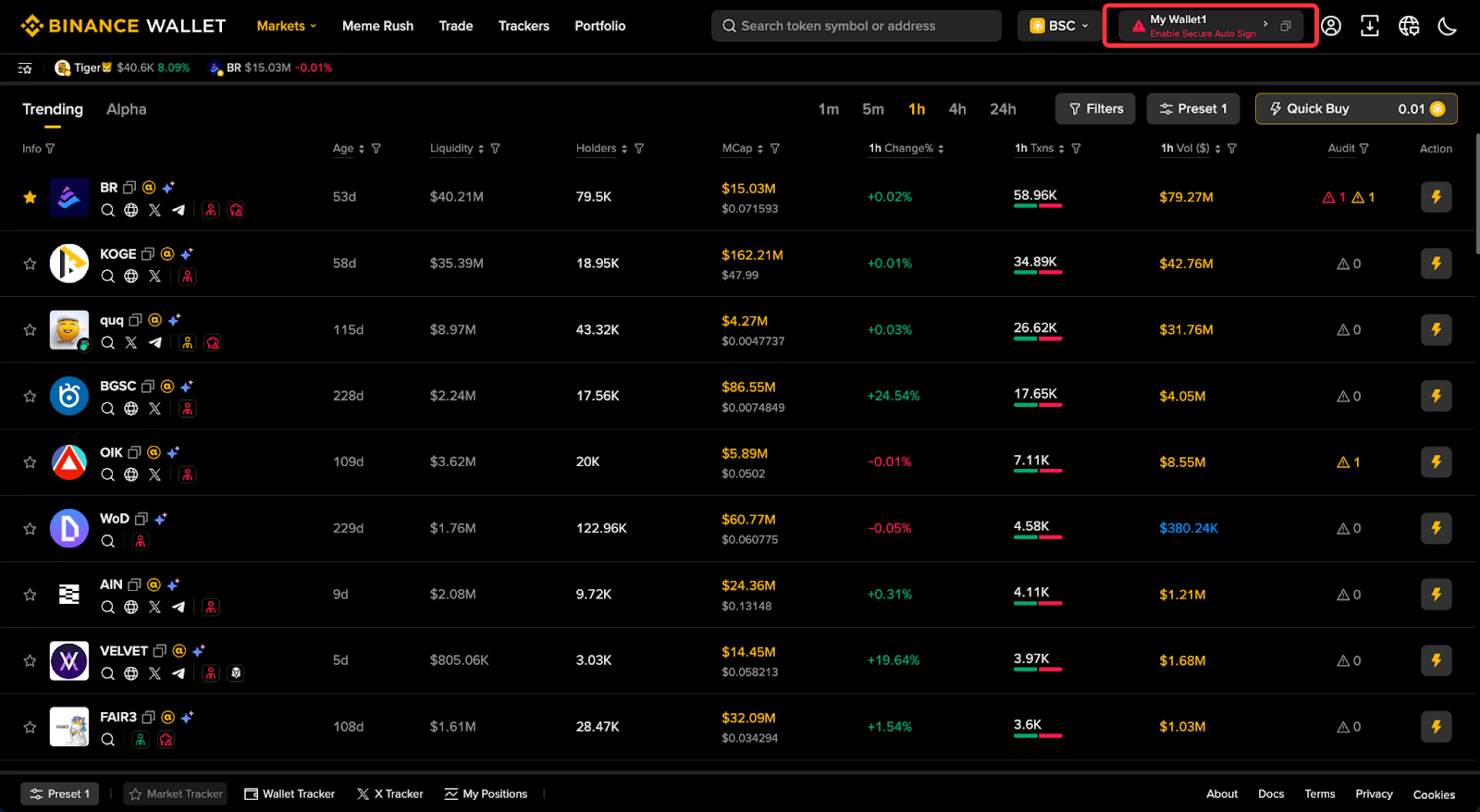Screen dimensions: 1480x812
Task: Click the AIN row Telegram icon
Action: (x=179, y=607)
